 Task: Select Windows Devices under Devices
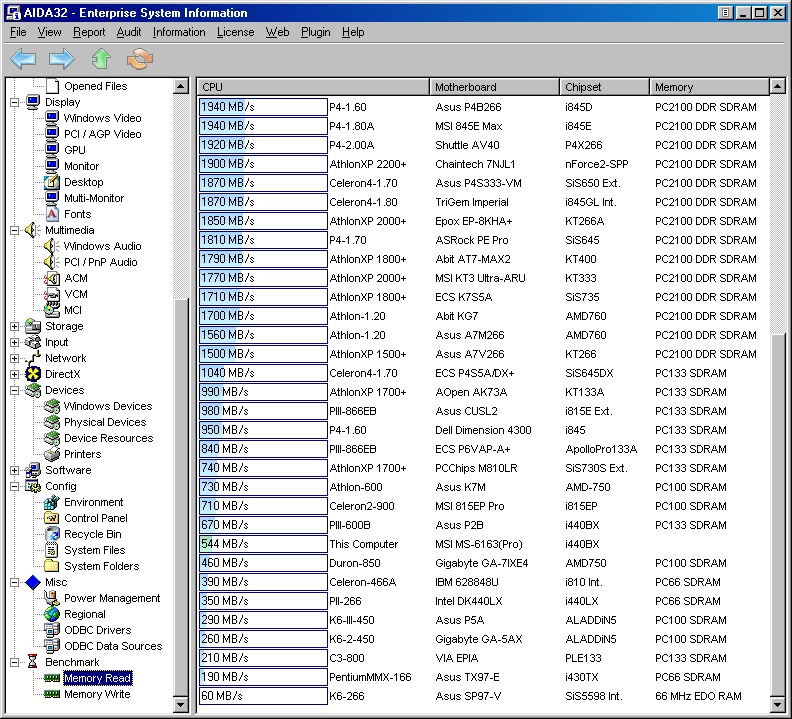click(x=107, y=406)
